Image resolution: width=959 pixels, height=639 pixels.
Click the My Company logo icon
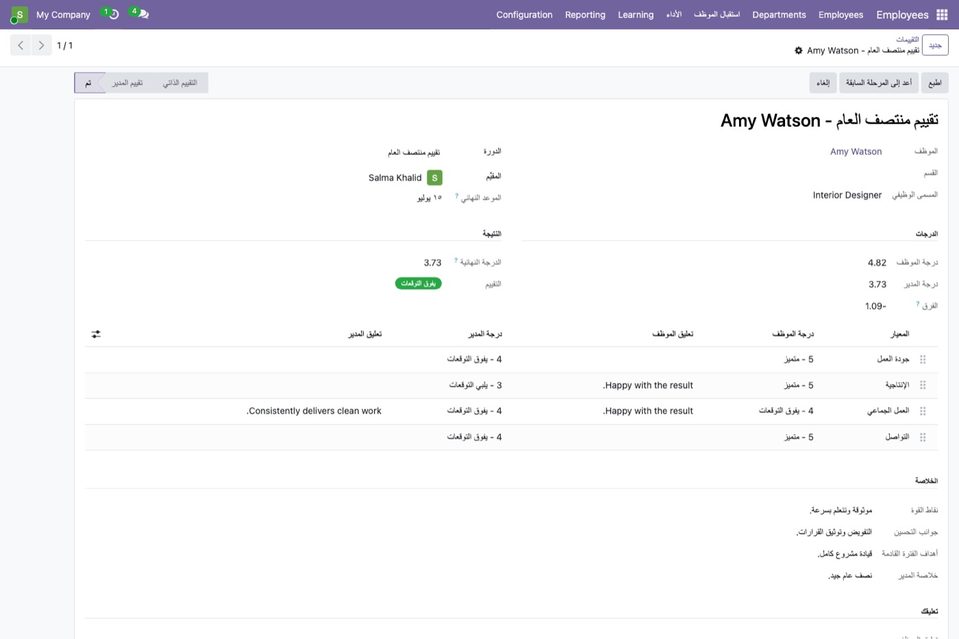pos(20,15)
